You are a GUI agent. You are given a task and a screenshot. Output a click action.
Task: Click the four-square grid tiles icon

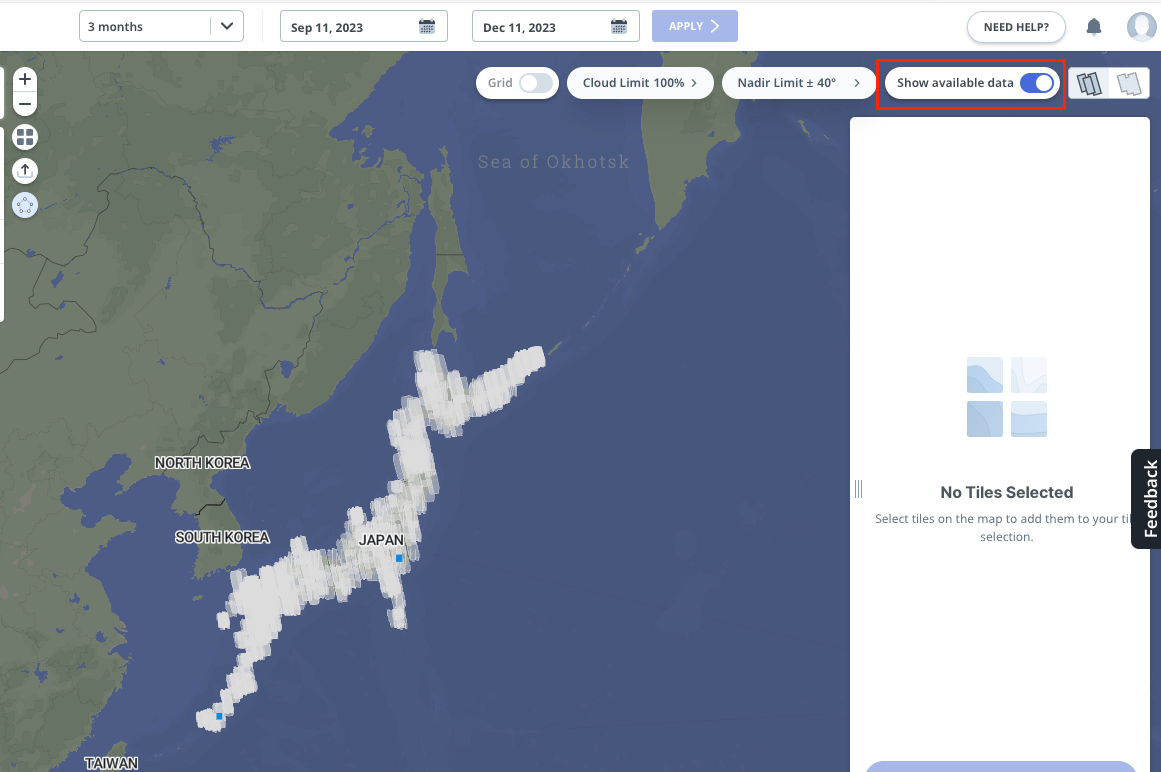(25, 138)
